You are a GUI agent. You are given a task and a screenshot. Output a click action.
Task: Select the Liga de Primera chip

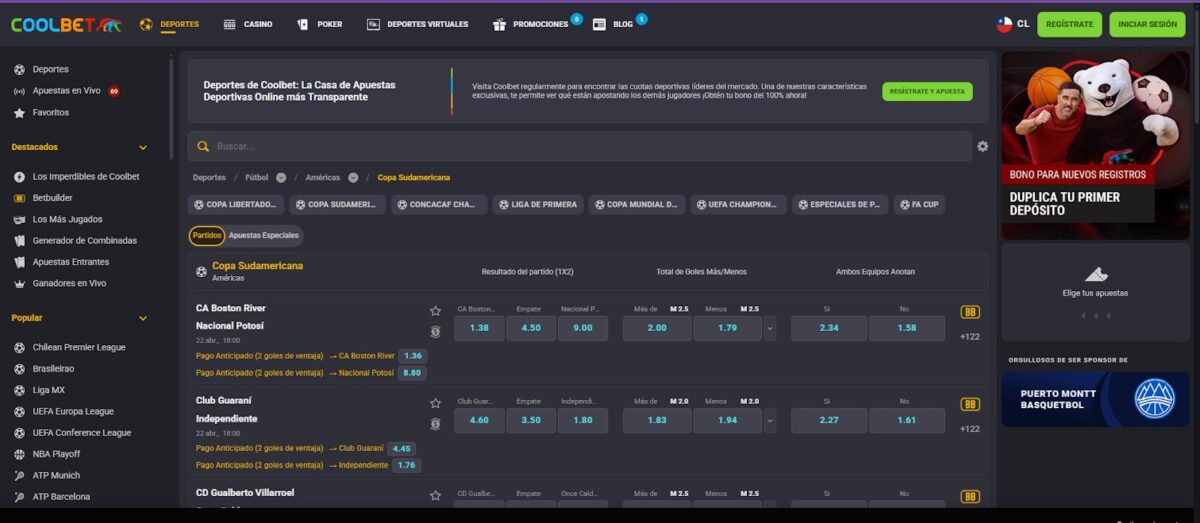click(x=538, y=205)
